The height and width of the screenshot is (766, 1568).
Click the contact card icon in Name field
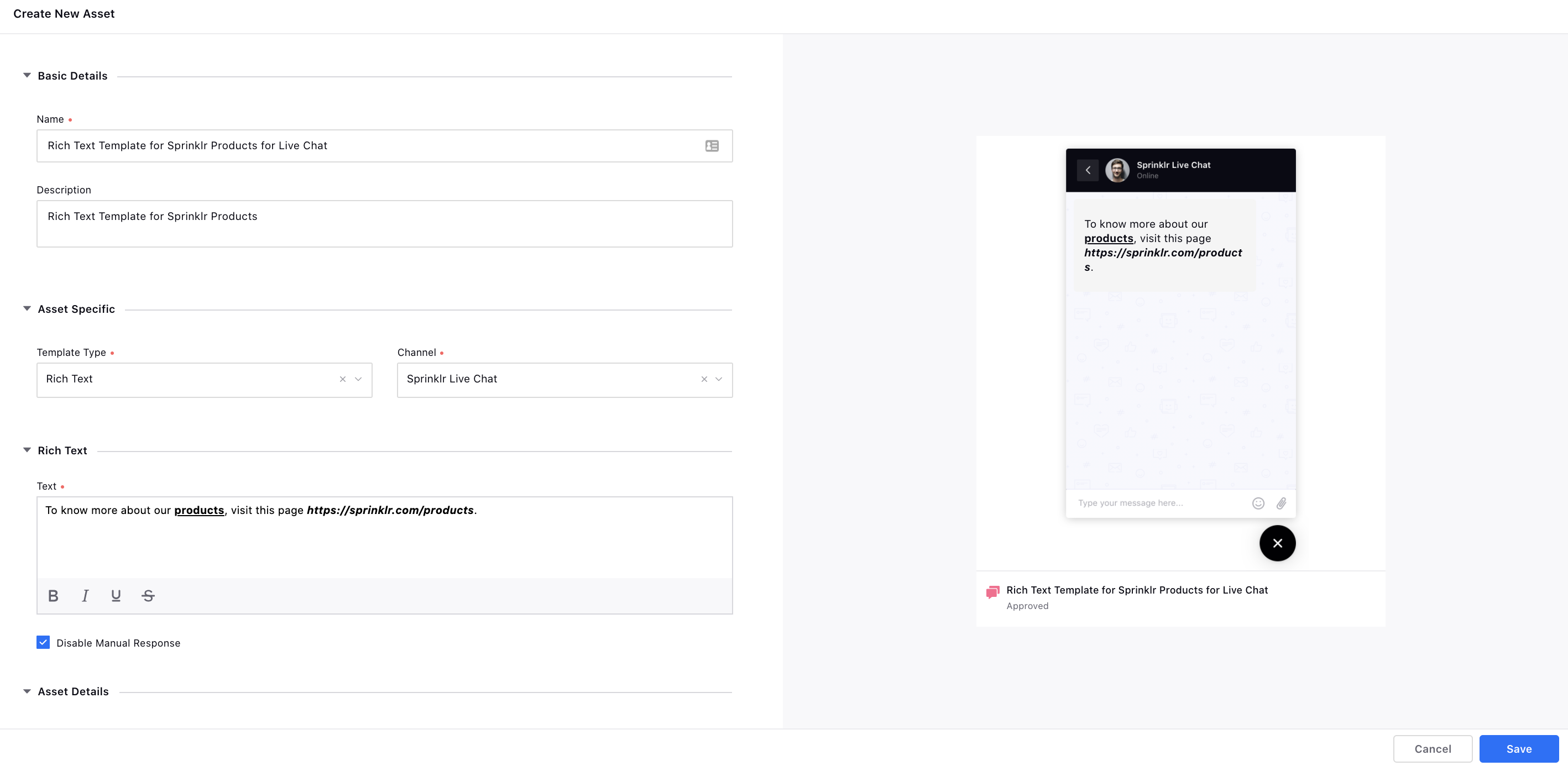[x=712, y=146]
